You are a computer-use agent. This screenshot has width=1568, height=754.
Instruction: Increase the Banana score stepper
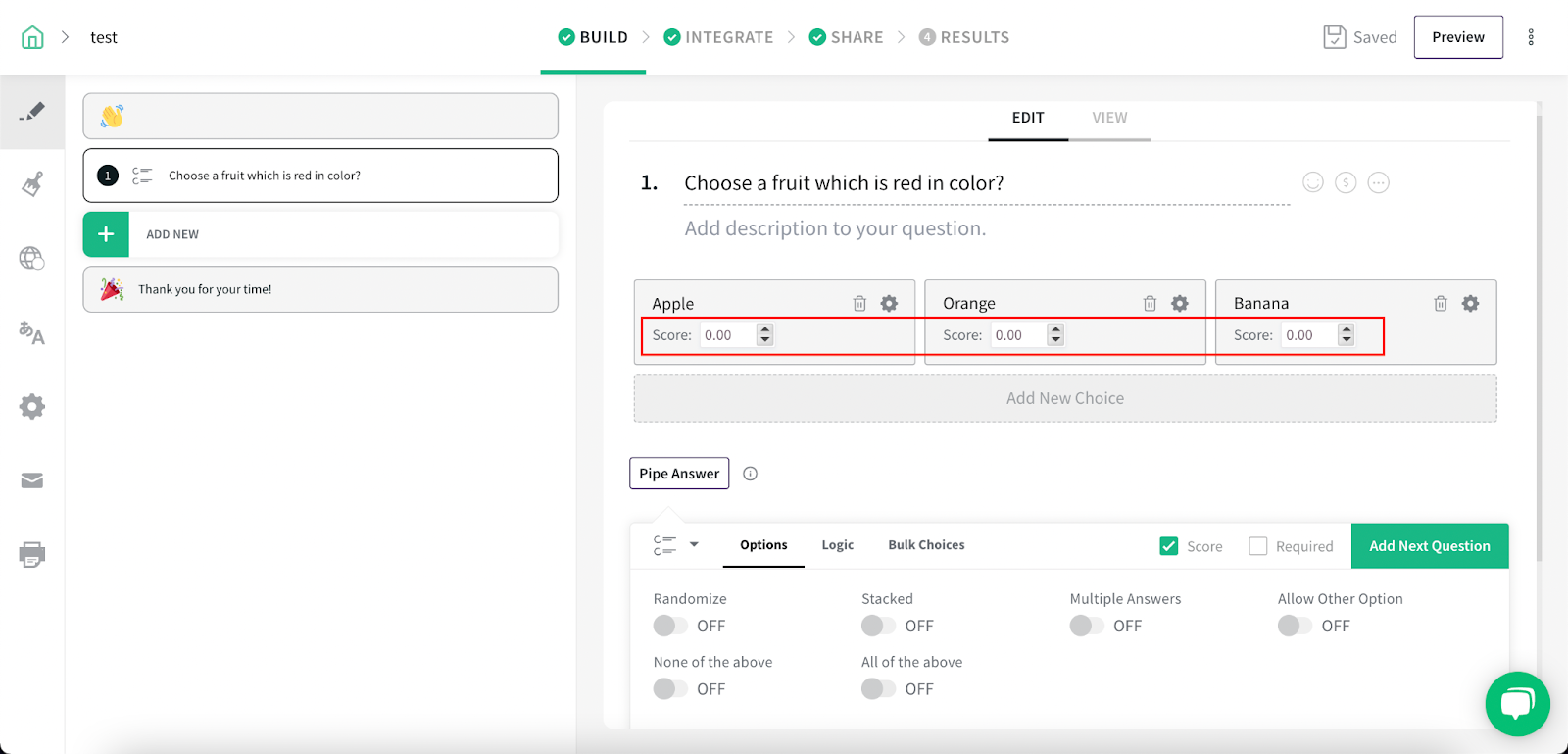pos(1347,329)
